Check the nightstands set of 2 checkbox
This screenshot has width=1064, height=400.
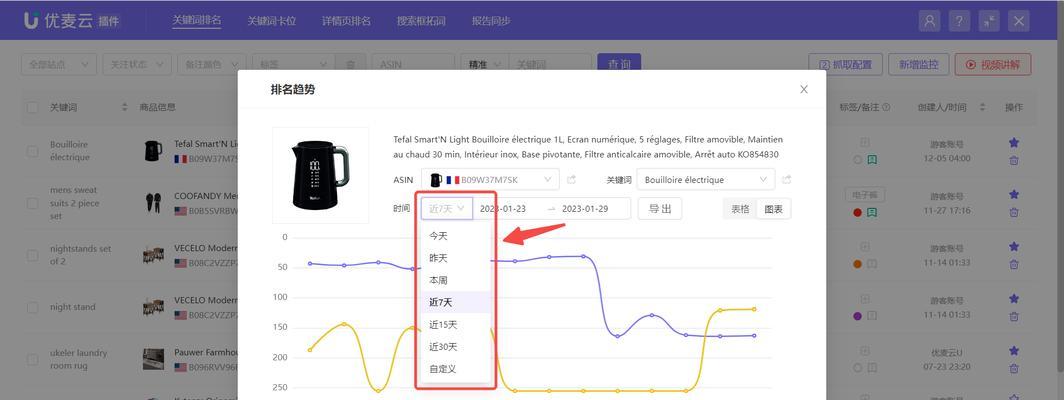[33, 255]
